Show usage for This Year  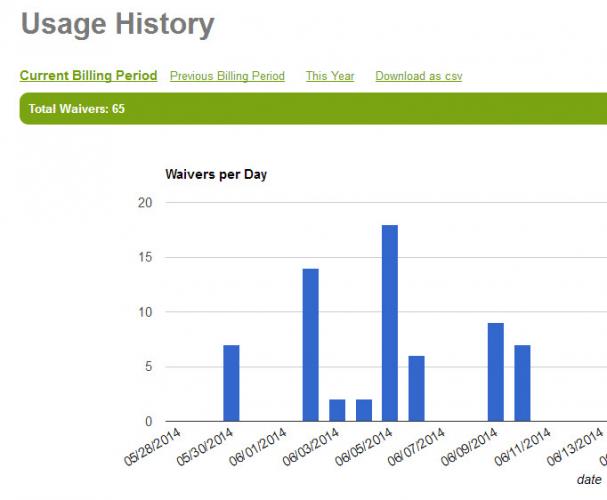tap(330, 76)
